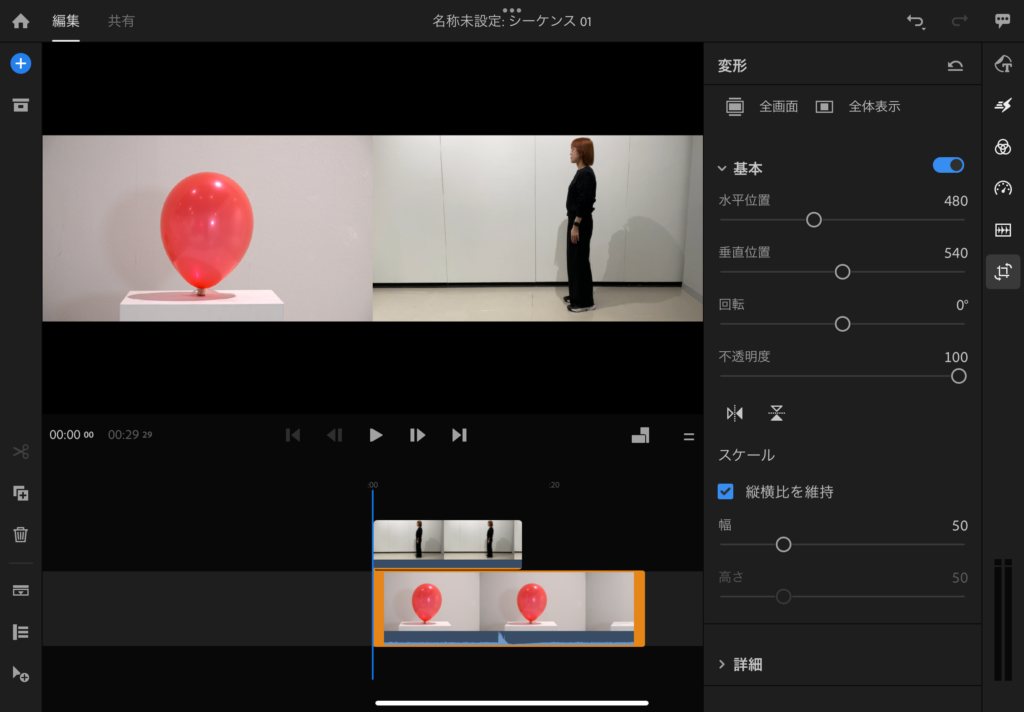This screenshot has width=1024, height=712.
Task: Open the Speed panel icon
Action: click(1003, 188)
